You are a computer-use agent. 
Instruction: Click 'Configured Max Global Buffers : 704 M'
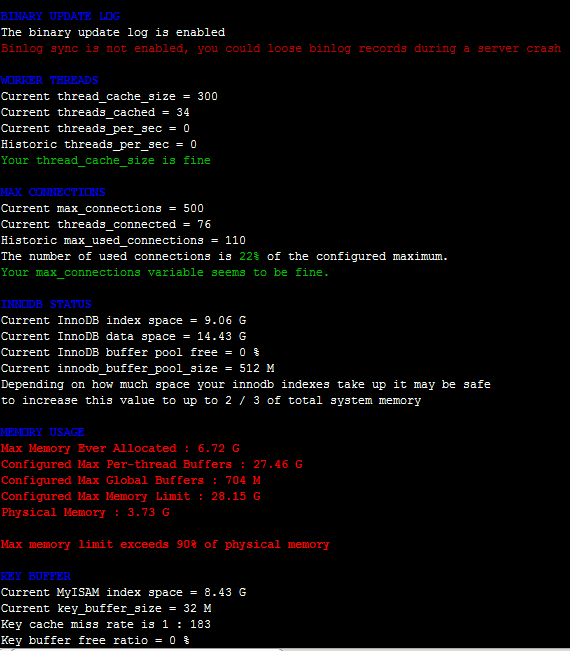130,480
